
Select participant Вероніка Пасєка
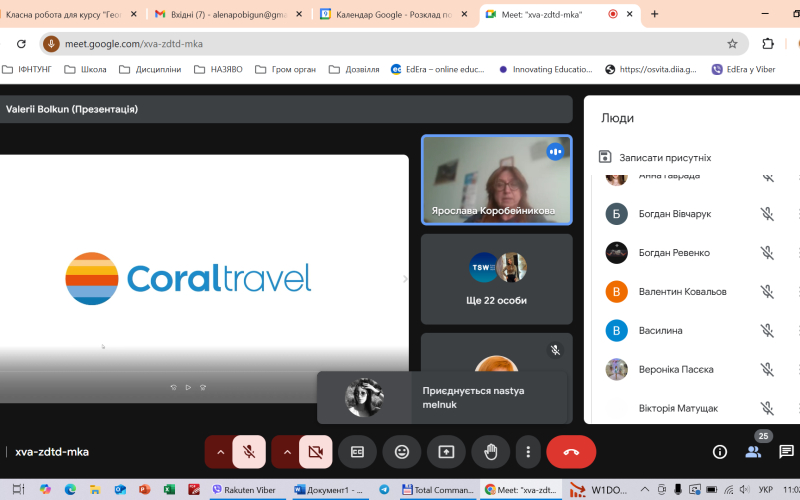[x=676, y=369]
